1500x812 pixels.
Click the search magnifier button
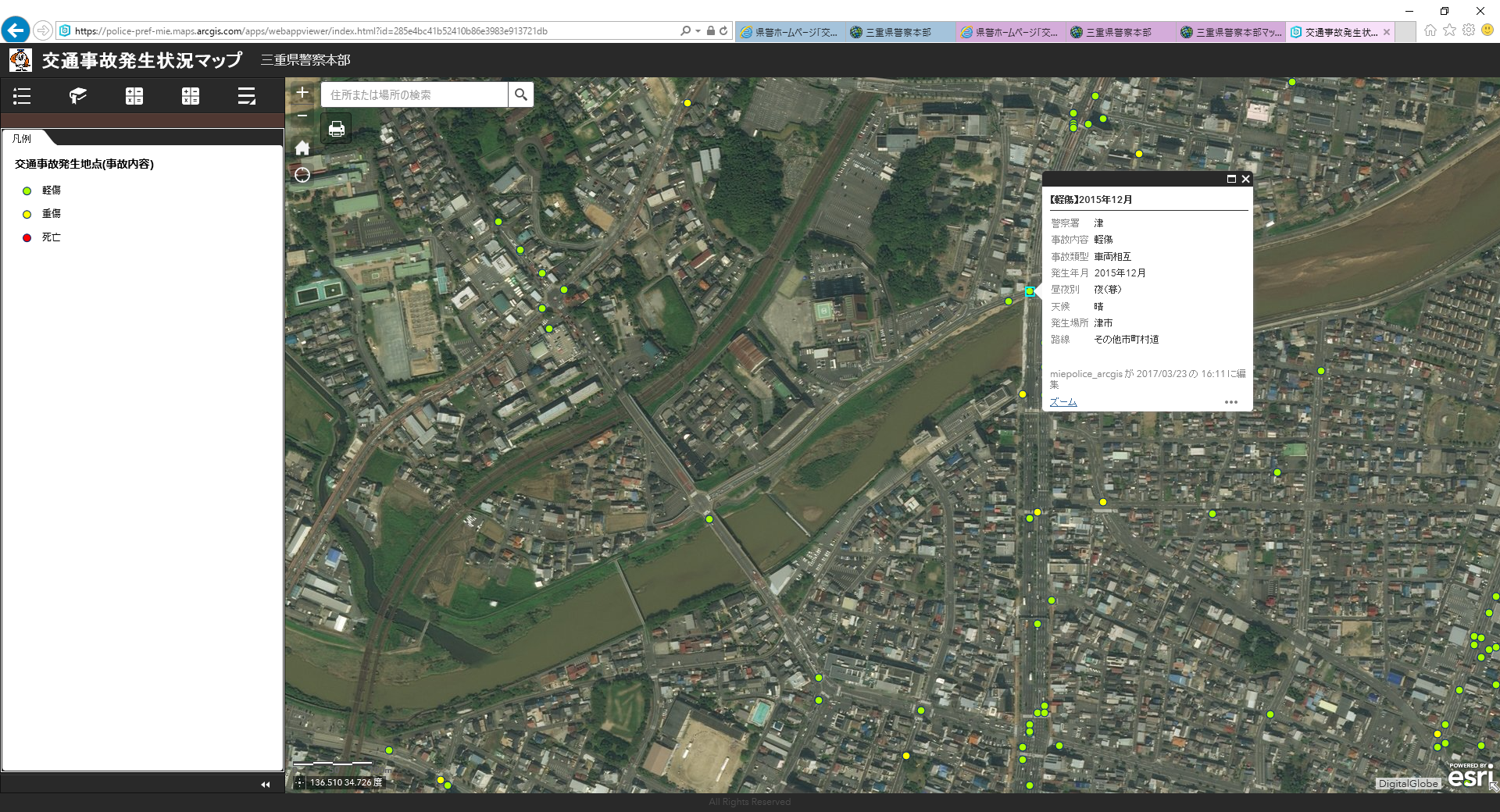pos(520,94)
